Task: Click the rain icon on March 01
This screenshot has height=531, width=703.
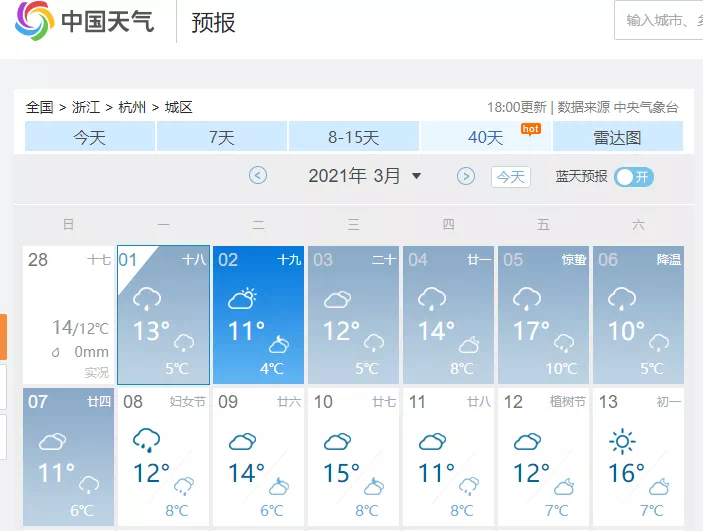Action: coord(148,297)
